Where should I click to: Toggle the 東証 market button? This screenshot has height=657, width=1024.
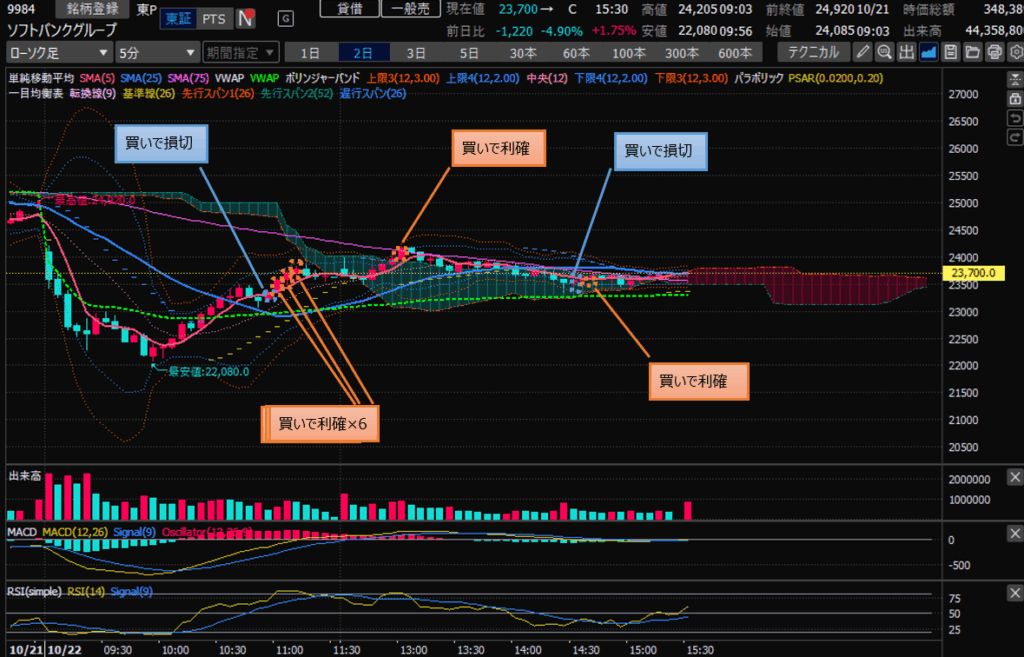[179, 18]
